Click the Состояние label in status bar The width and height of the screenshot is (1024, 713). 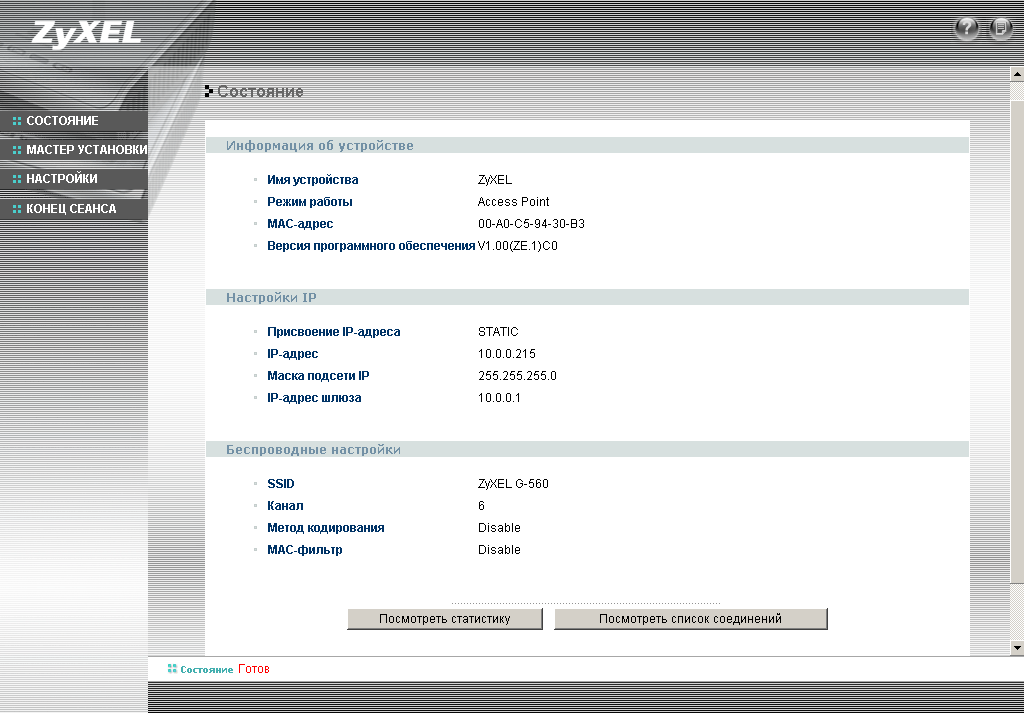pyautogui.click(x=206, y=670)
